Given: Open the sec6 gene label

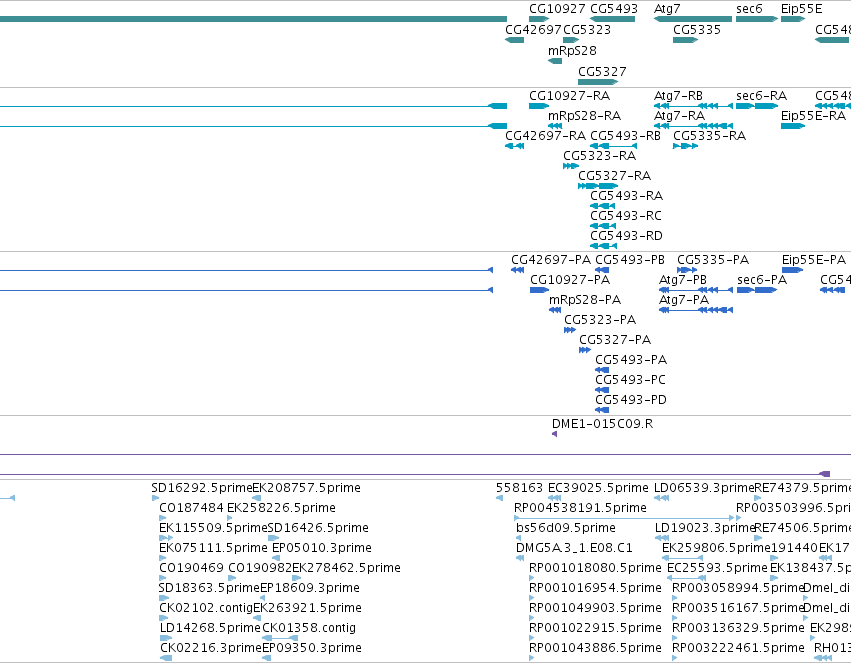Looking at the screenshot, I should (x=749, y=9).
